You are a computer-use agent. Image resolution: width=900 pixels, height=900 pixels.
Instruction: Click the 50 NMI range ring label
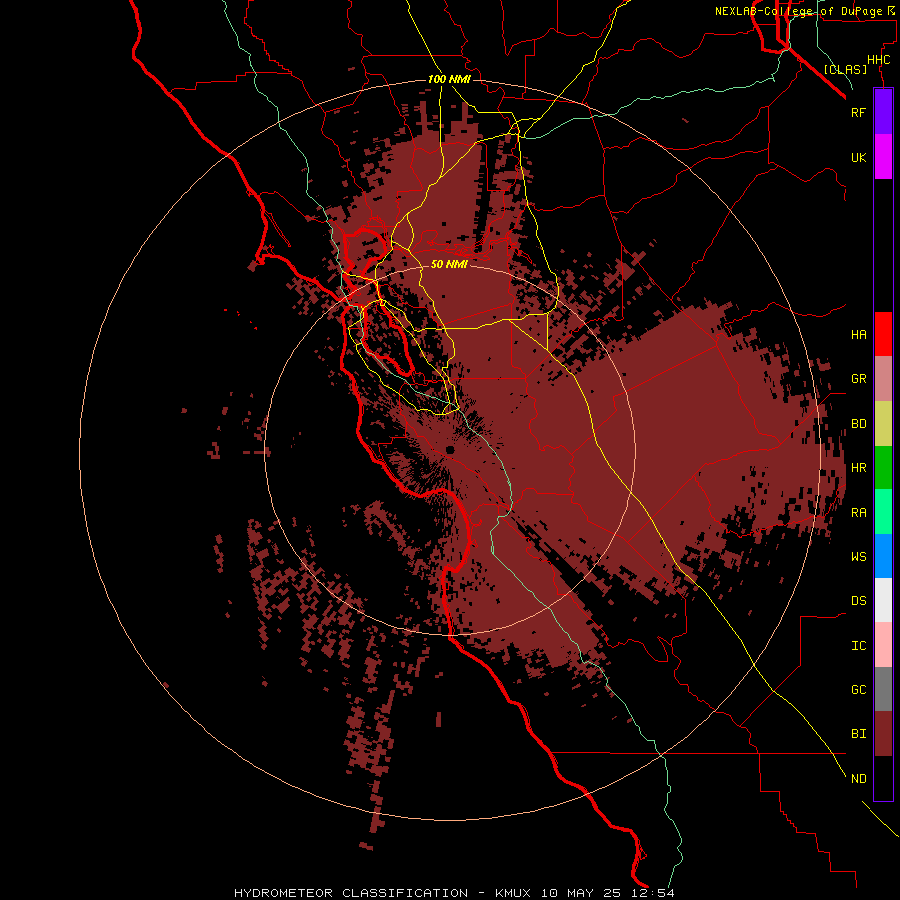(x=449, y=265)
